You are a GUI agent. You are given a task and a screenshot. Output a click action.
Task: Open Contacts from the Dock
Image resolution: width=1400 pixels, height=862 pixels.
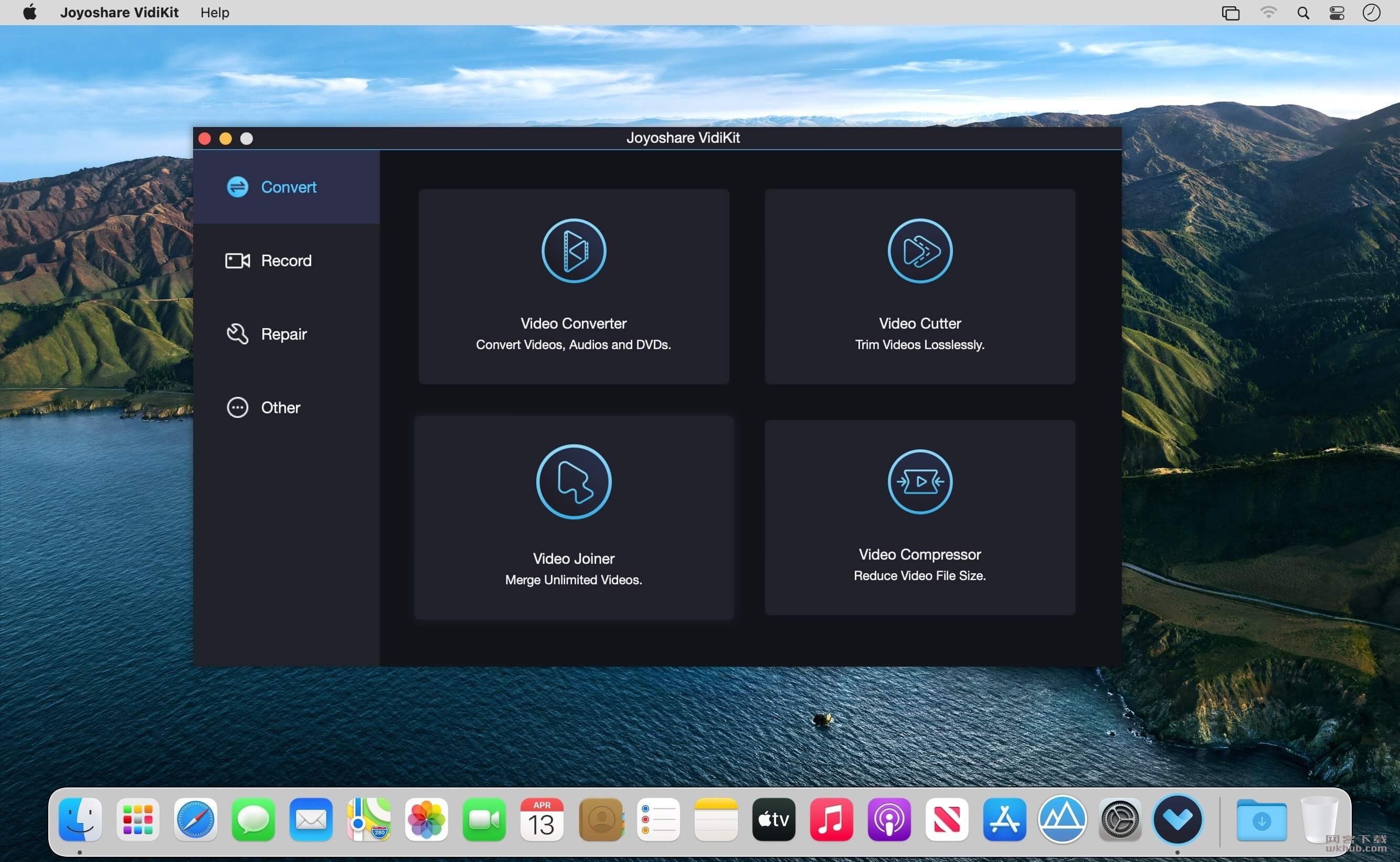click(x=601, y=820)
